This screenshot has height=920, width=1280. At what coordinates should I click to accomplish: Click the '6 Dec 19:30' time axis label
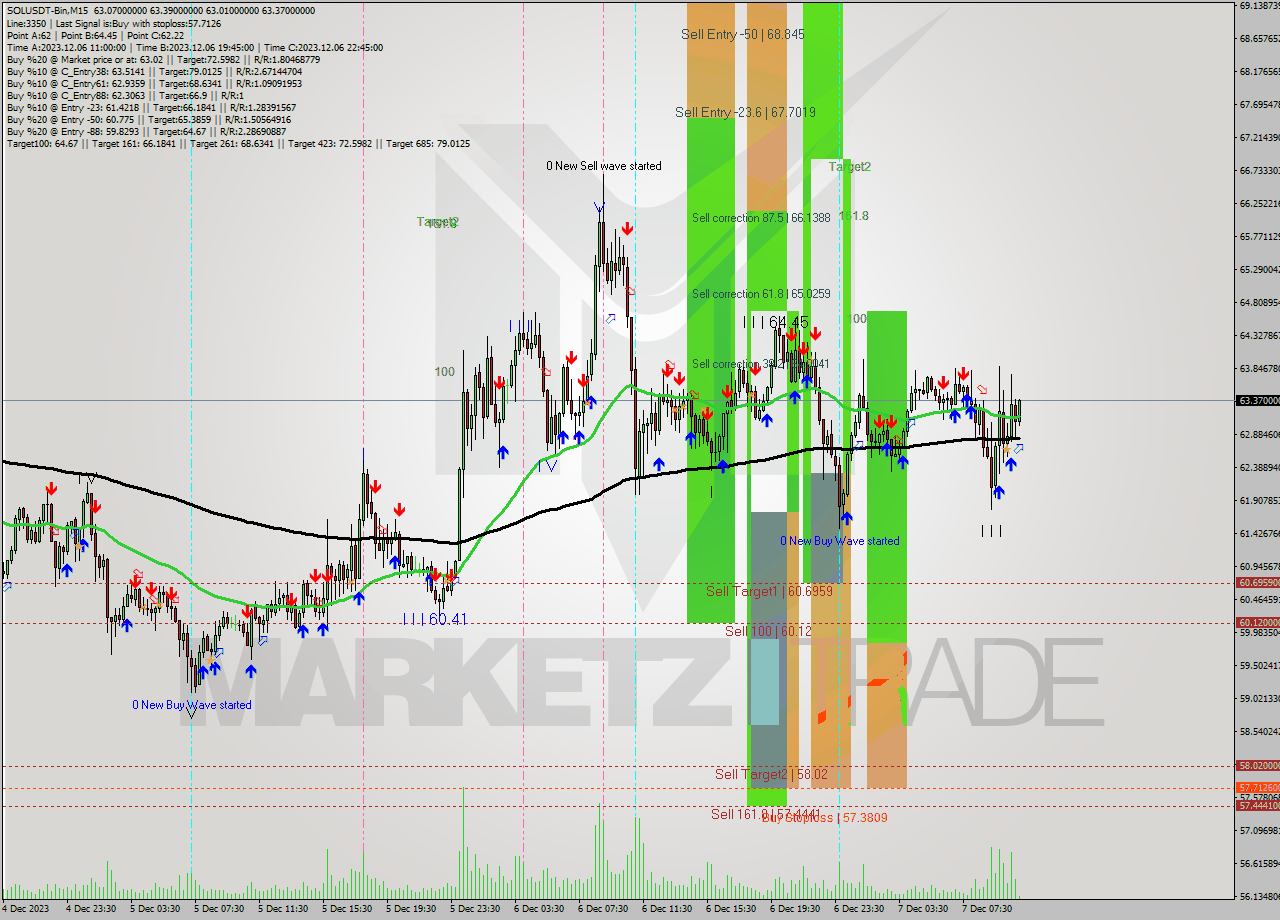[795, 909]
